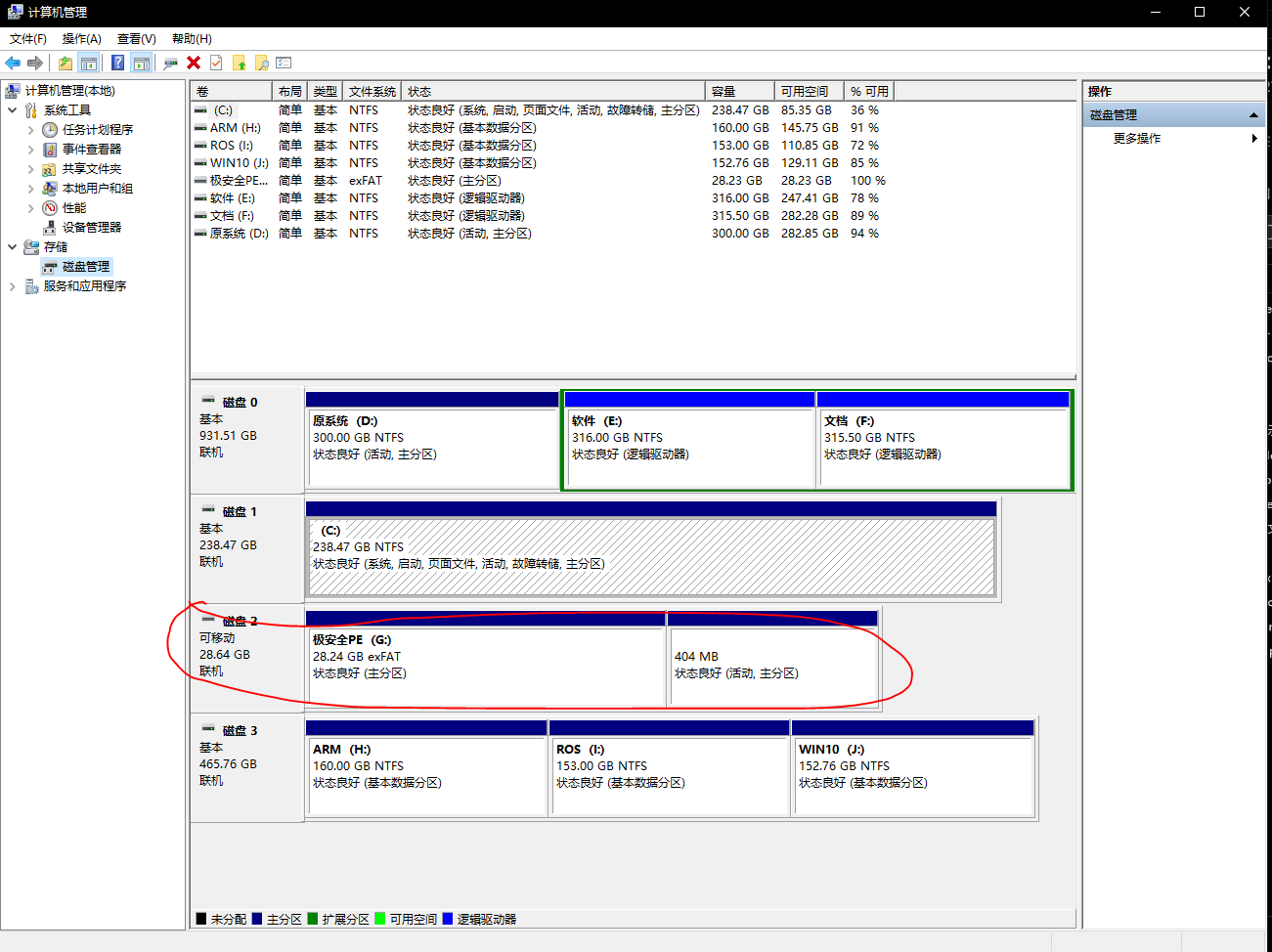Select 任务计划程序 in the tree
The width and height of the screenshot is (1272, 952).
point(98,130)
